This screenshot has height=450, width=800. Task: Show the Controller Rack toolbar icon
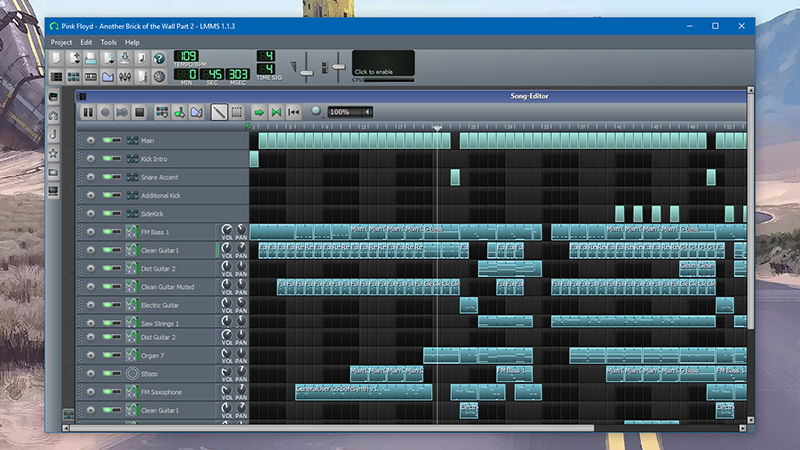[x=159, y=77]
